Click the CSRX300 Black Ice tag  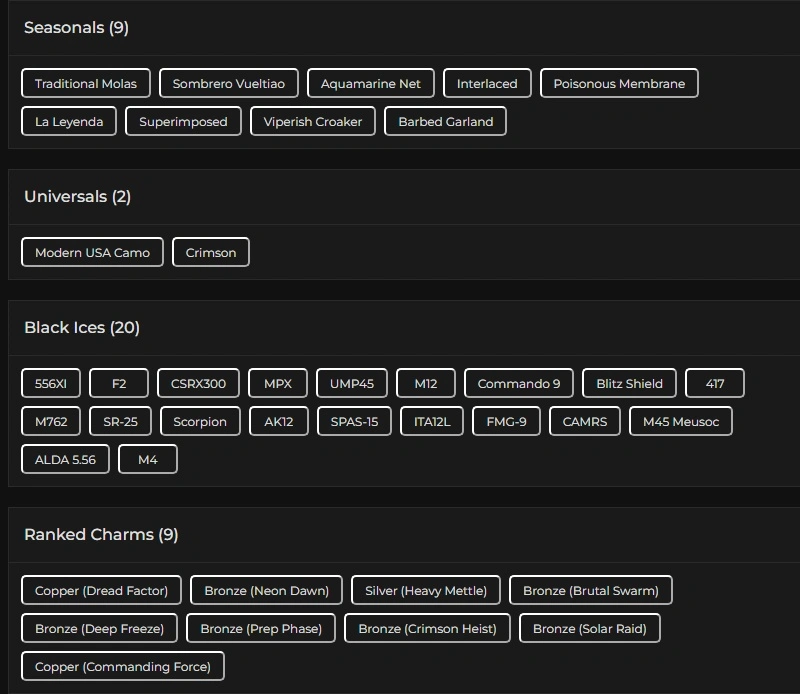[199, 384]
